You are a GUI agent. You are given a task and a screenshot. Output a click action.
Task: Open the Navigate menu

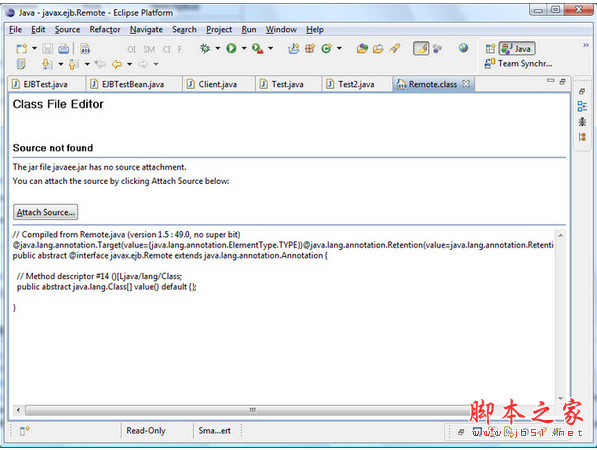146,29
